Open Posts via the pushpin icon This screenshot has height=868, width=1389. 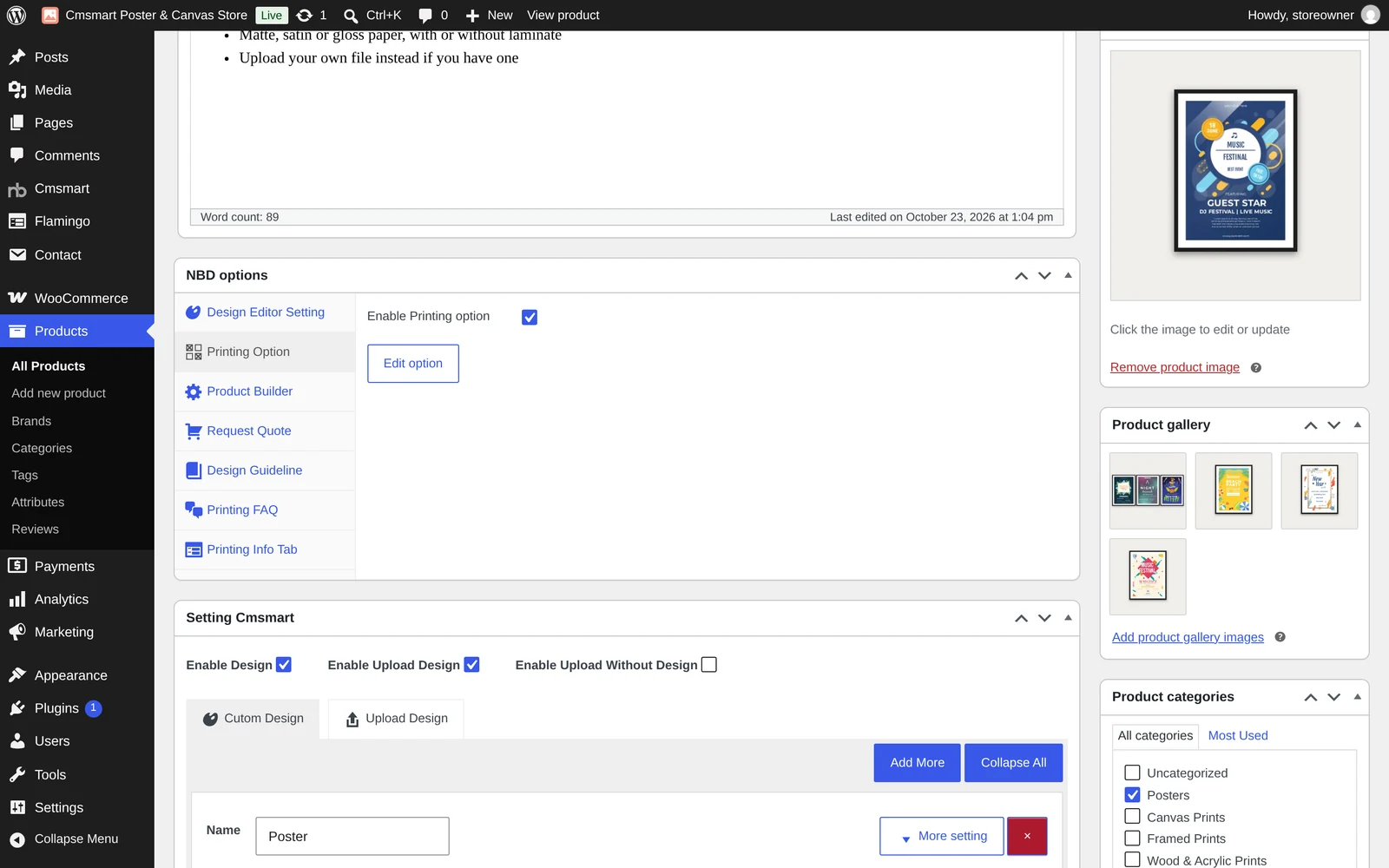coord(17,57)
